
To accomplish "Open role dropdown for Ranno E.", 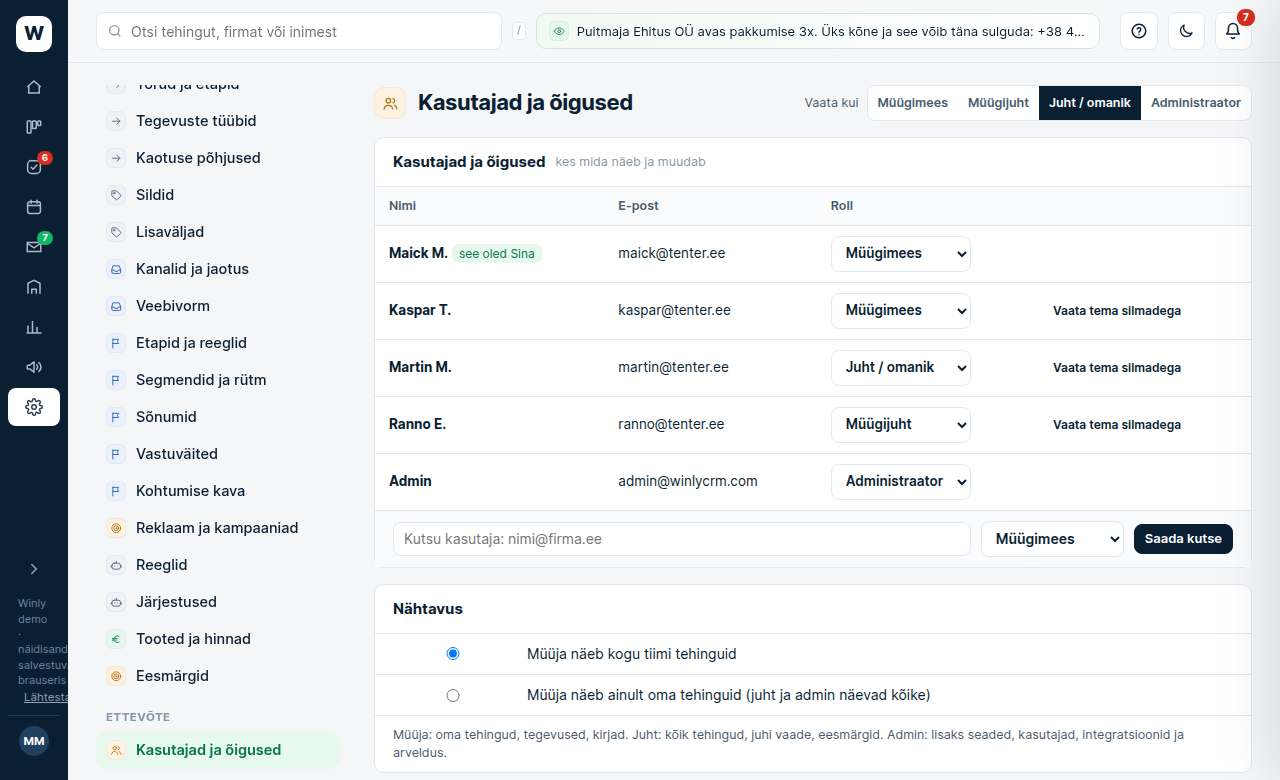I will click(x=901, y=425).
